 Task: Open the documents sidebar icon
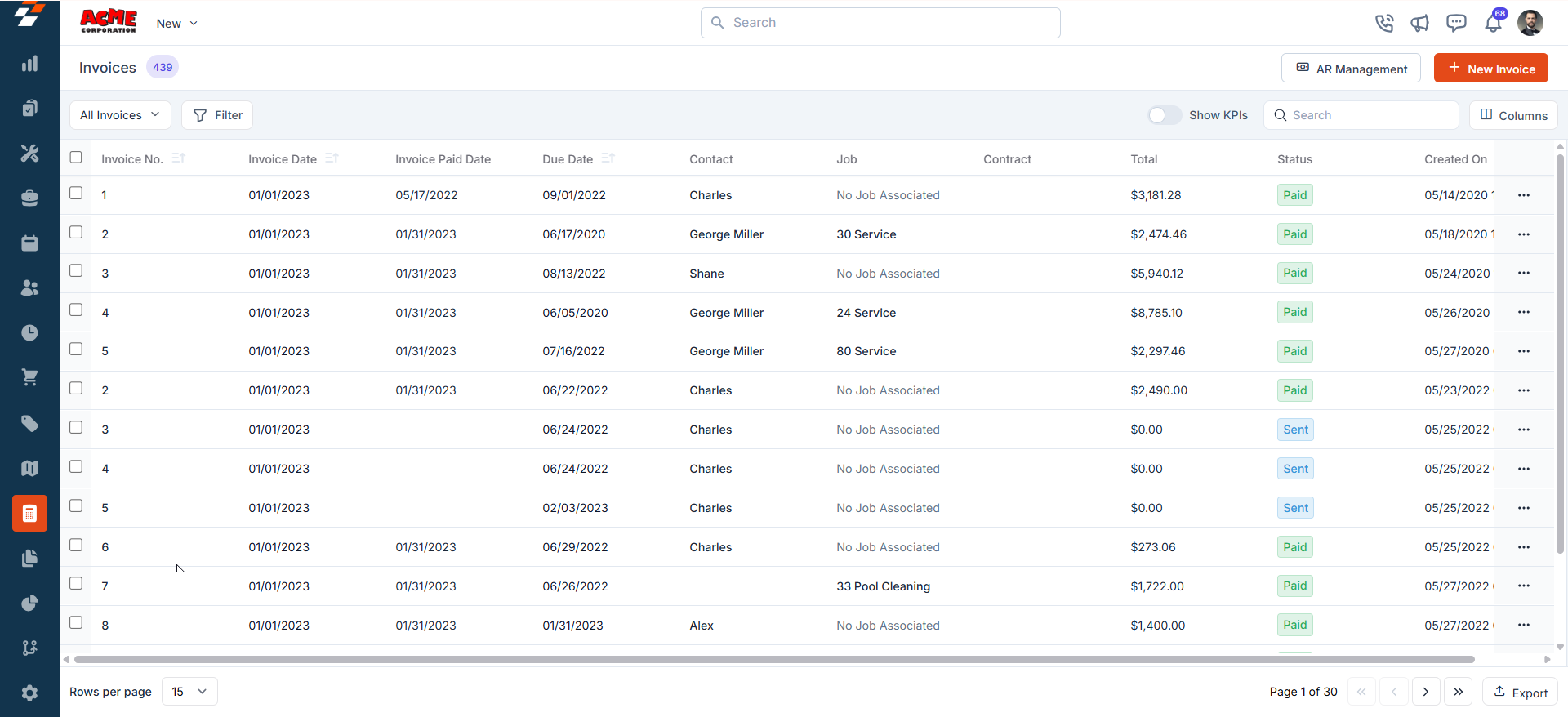pos(29,559)
